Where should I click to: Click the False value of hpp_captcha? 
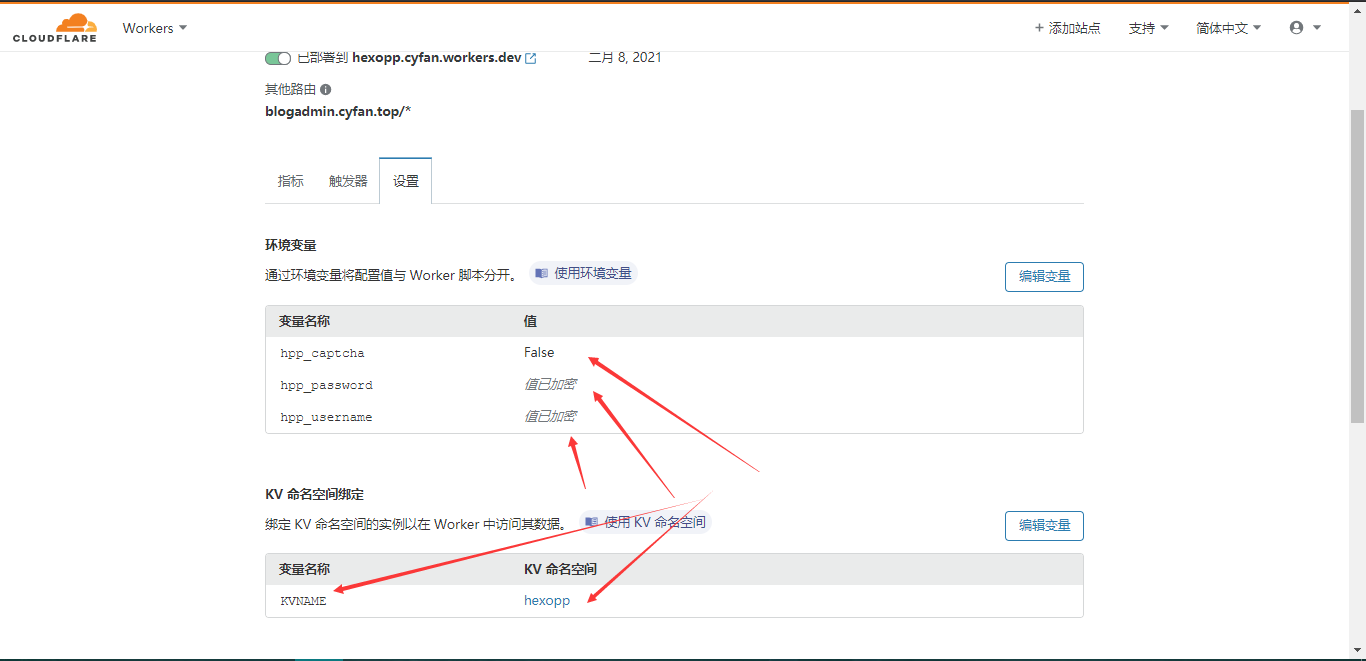[x=539, y=352]
